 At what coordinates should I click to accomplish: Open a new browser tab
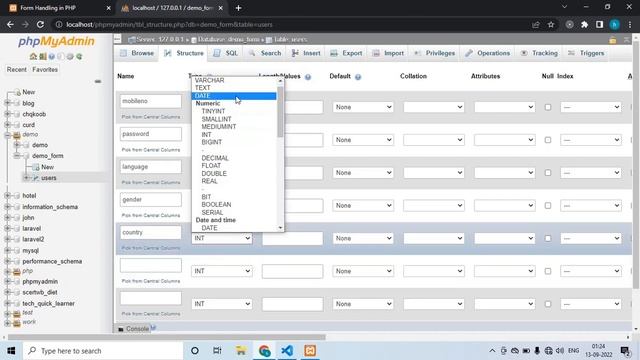238,8
